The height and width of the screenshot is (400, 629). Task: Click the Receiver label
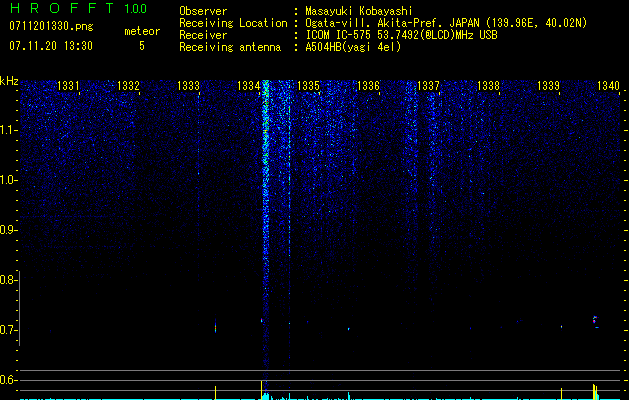click(x=203, y=35)
